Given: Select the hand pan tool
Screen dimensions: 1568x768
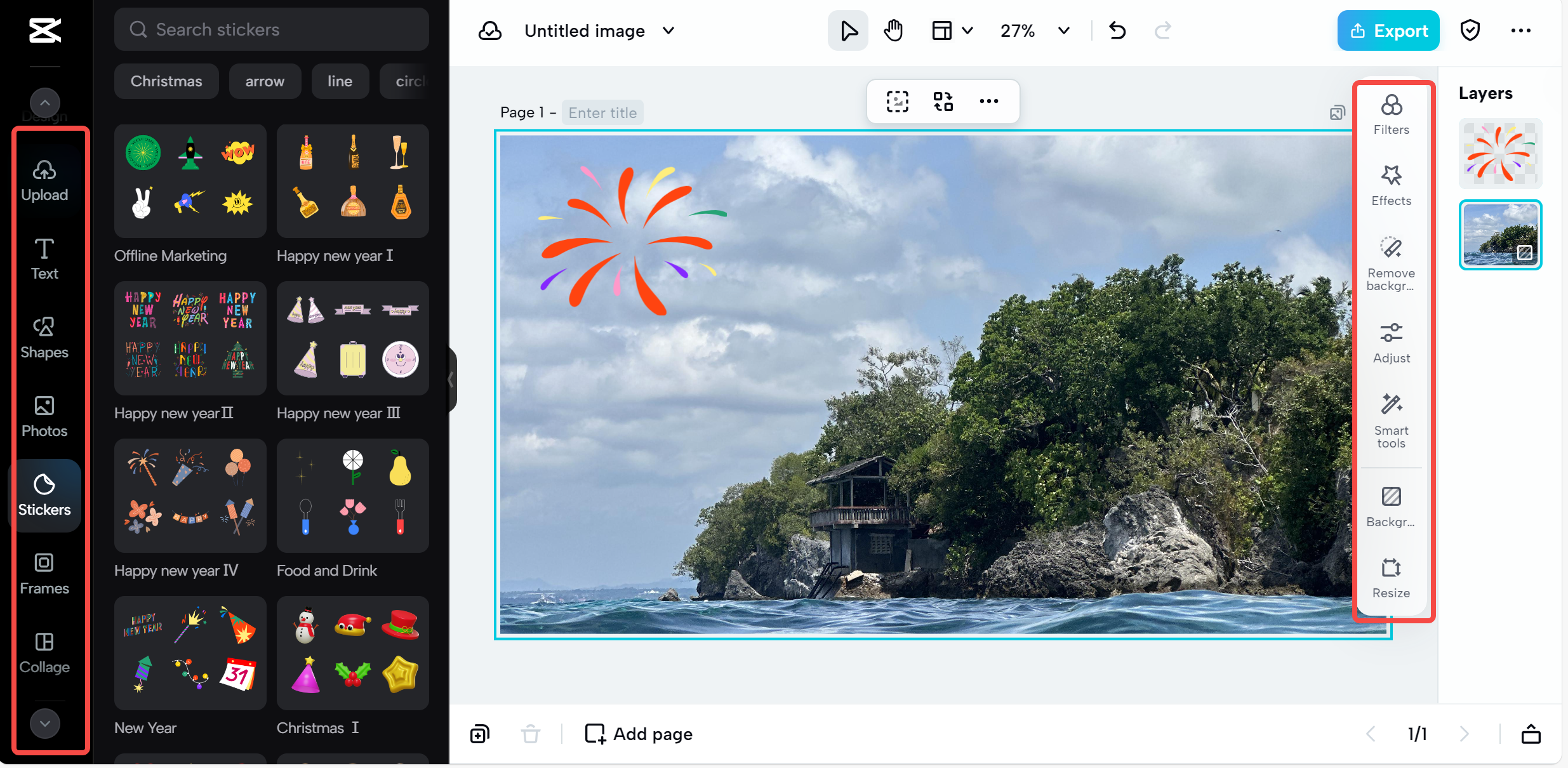Looking at the screenshot, I should 893,30.
